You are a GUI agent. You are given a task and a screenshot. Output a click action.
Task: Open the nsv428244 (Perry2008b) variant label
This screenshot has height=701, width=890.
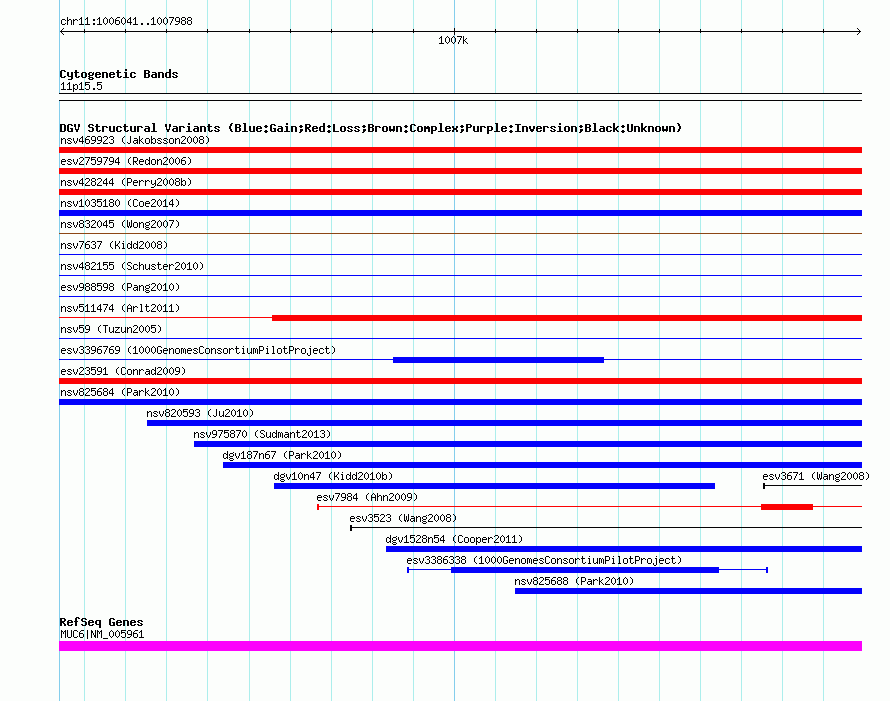click(x=126, y=182)
